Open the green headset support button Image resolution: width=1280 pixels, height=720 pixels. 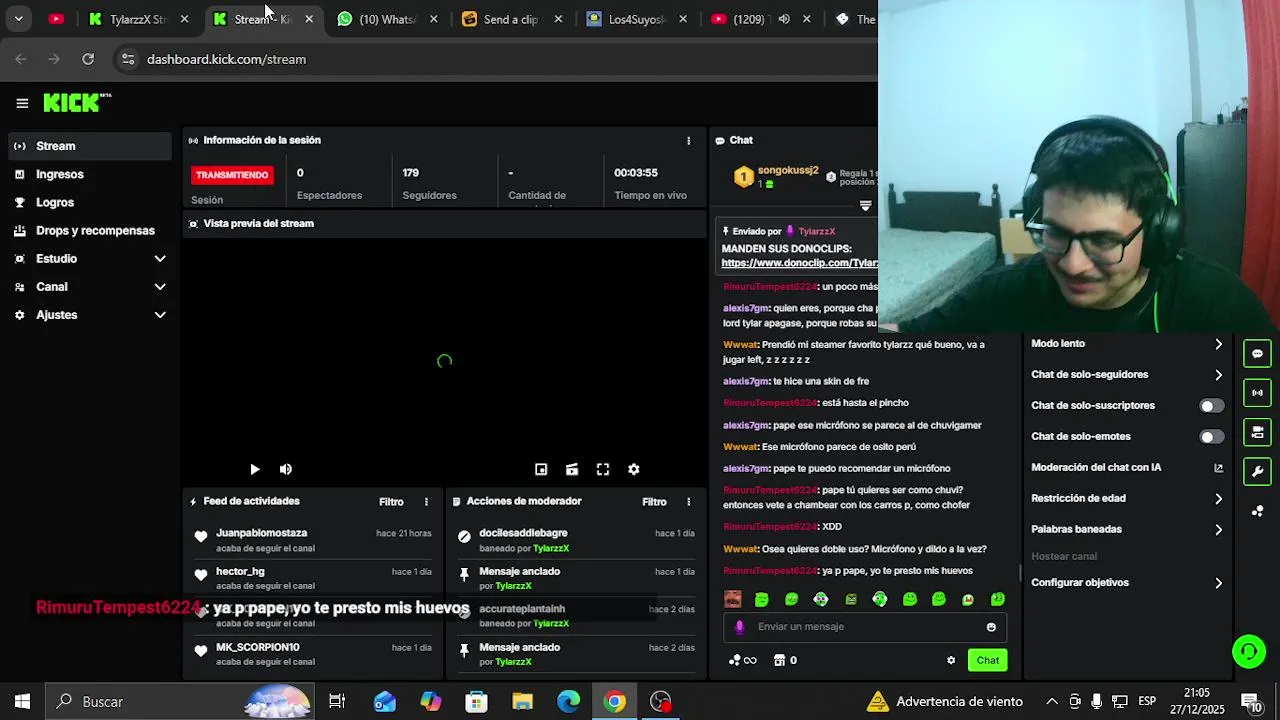pos(1248,652)
